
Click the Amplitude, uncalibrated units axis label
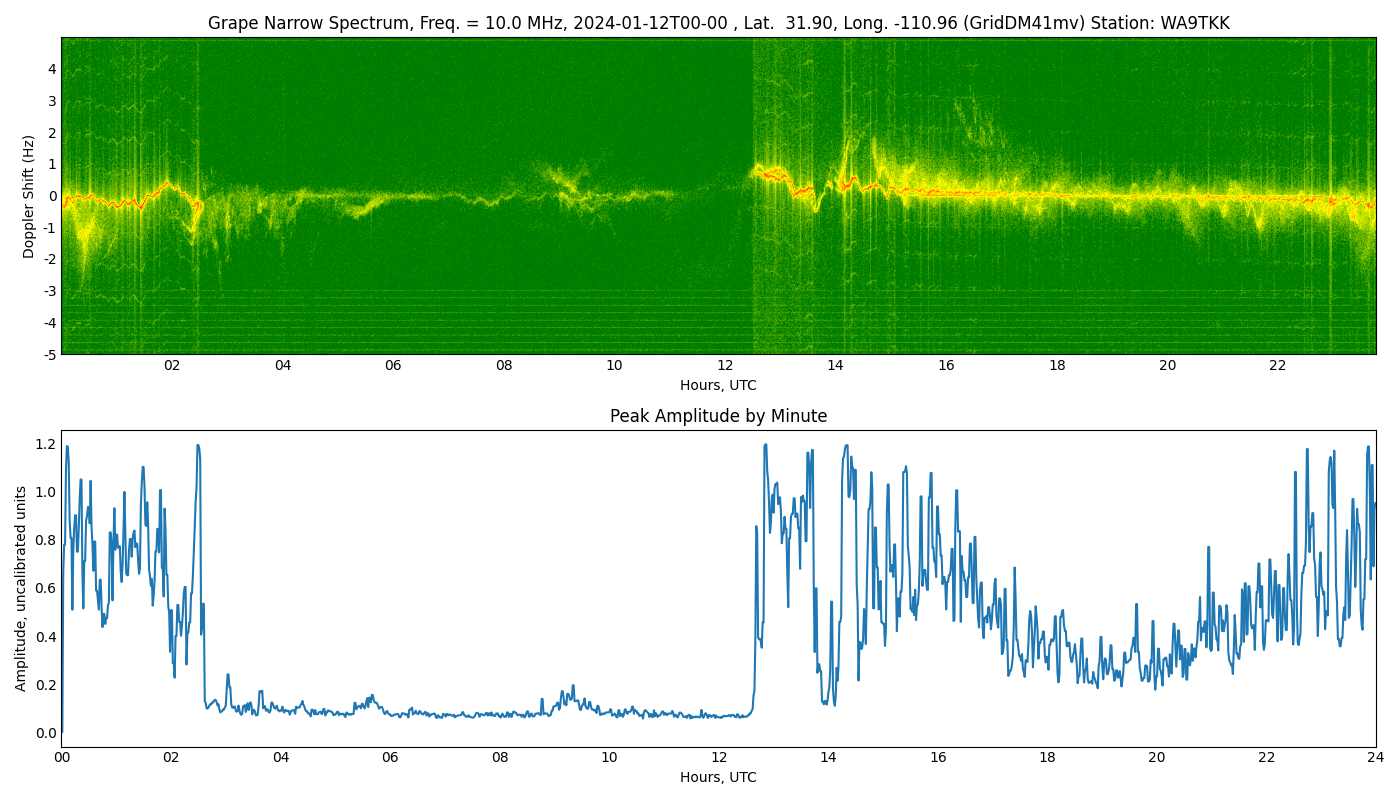point(21,588)
